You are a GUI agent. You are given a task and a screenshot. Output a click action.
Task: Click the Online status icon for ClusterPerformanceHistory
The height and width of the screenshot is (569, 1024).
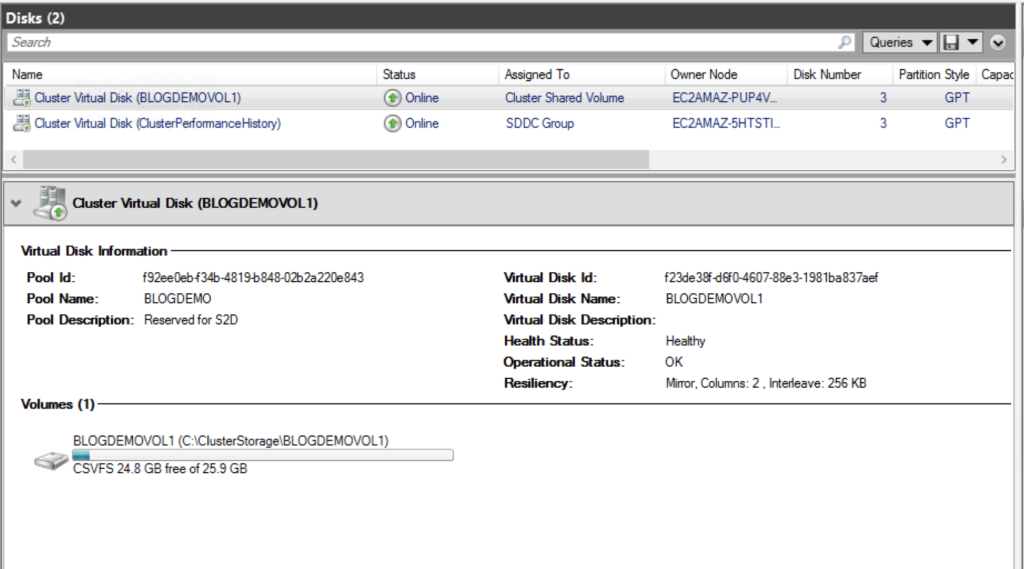[x=393, y=124]
